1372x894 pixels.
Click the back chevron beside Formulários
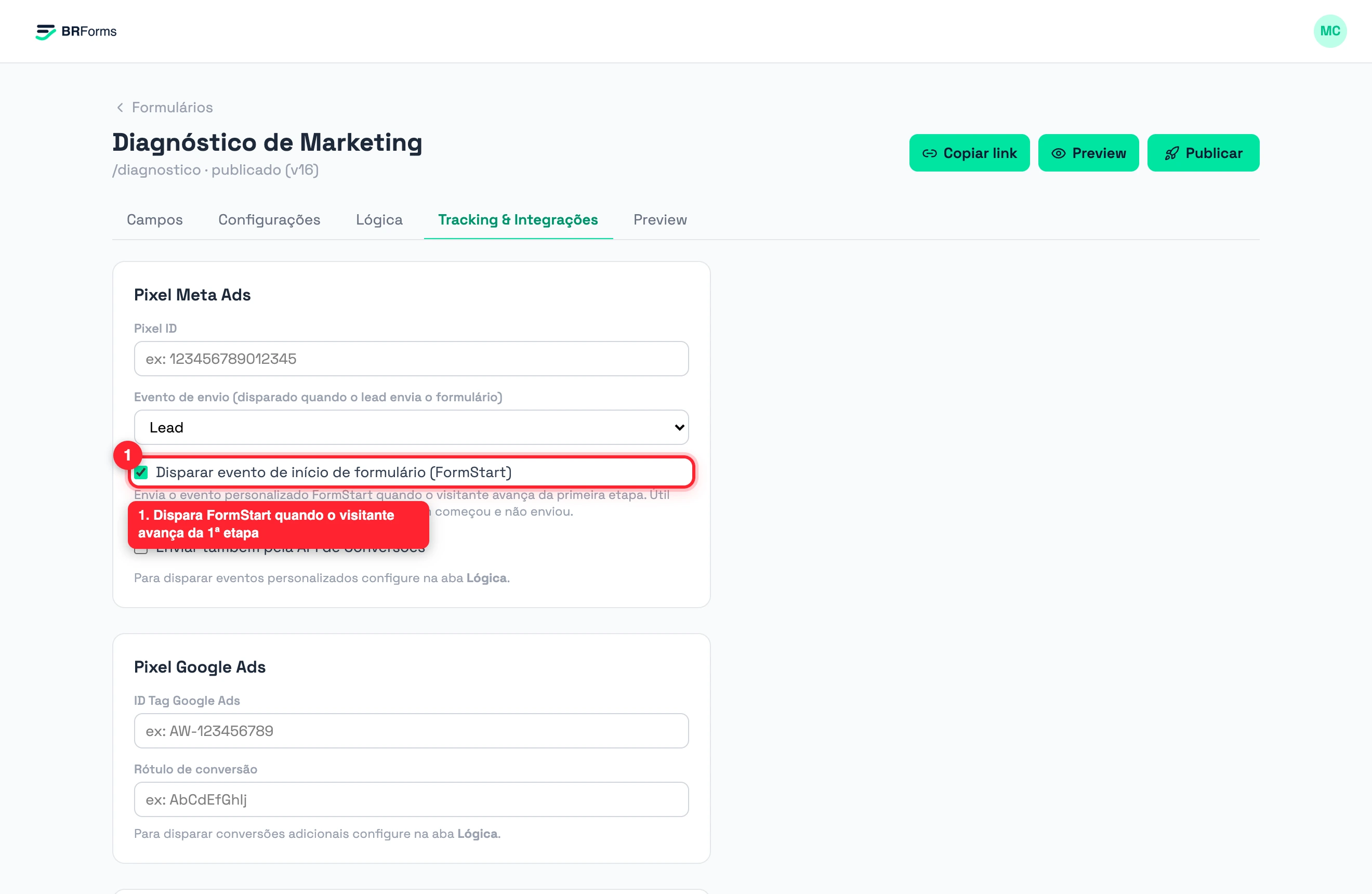coord(120,108)
